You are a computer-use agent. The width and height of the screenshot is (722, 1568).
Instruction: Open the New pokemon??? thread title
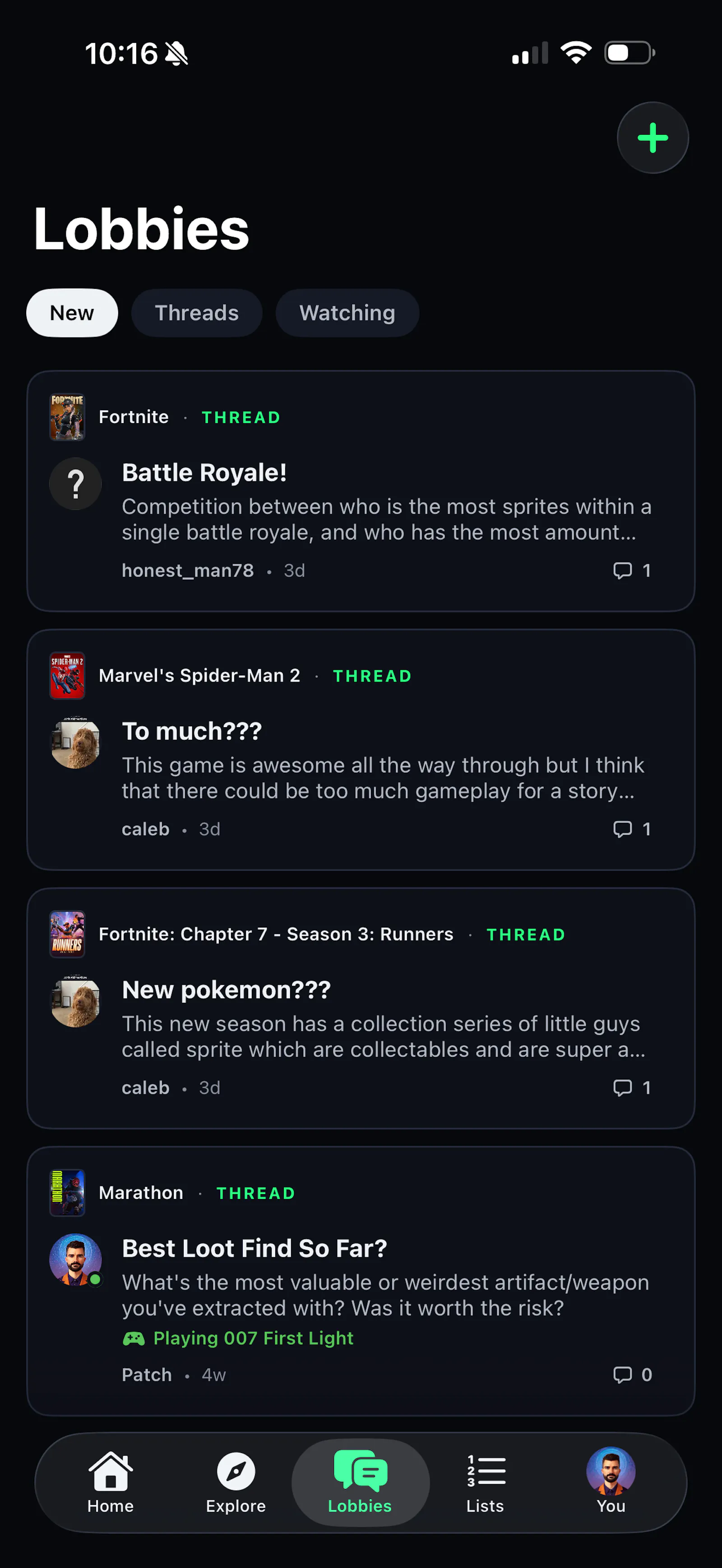(x=227, y=990)
